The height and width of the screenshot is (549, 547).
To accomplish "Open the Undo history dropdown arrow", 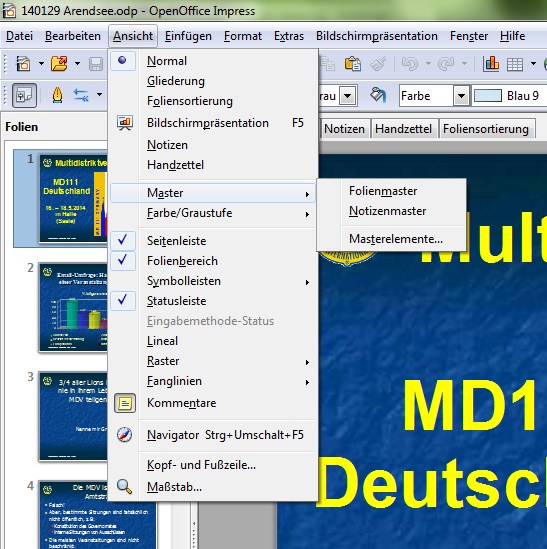I will [428, 64].
